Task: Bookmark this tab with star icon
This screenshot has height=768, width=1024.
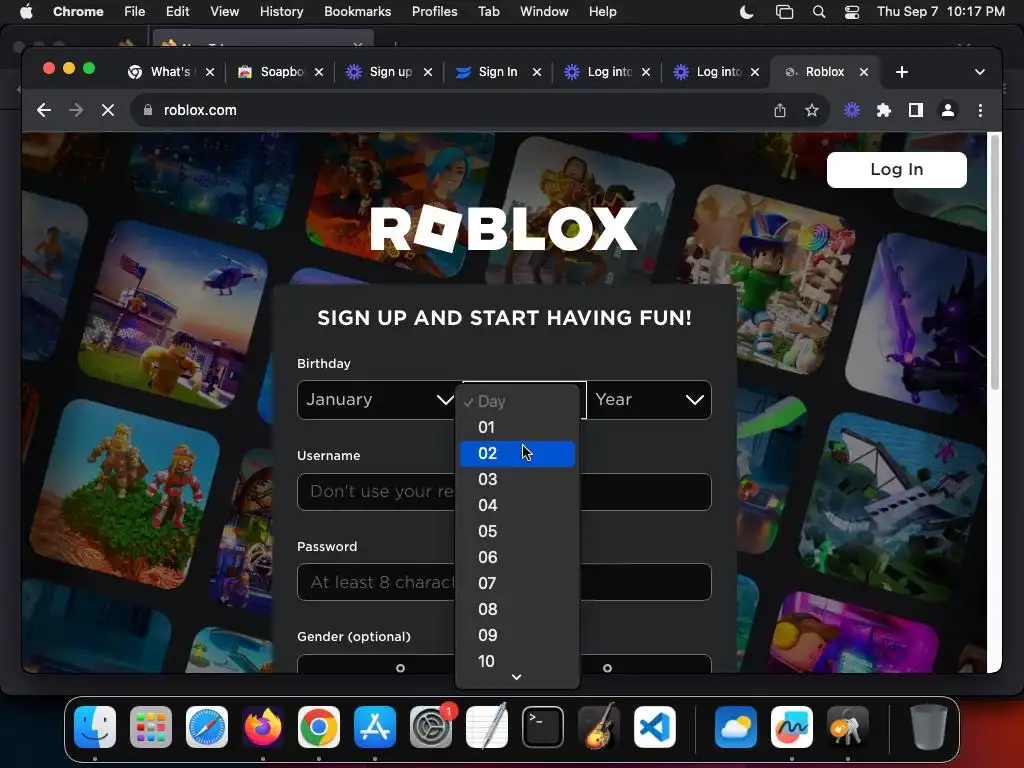Action: click(x=812, y=110)
